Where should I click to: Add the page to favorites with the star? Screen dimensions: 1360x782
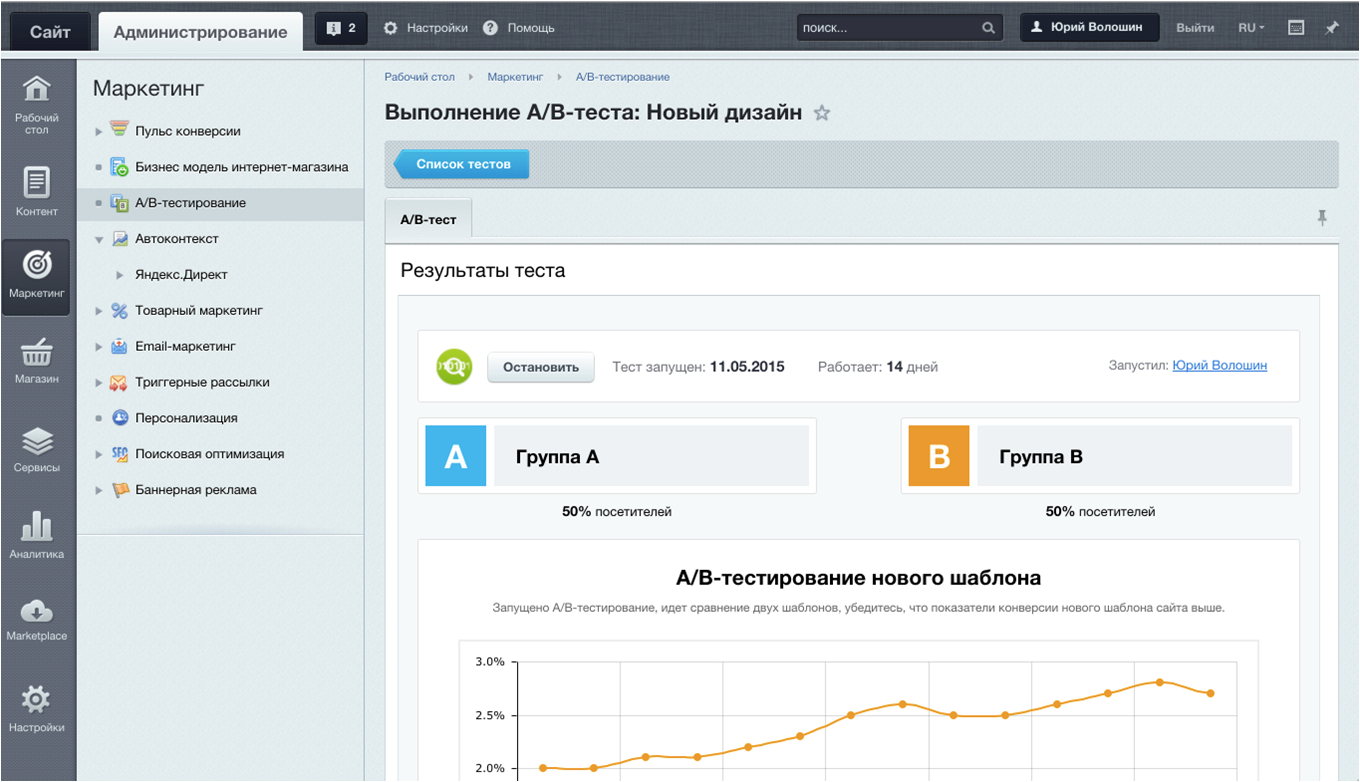[822, 113]
